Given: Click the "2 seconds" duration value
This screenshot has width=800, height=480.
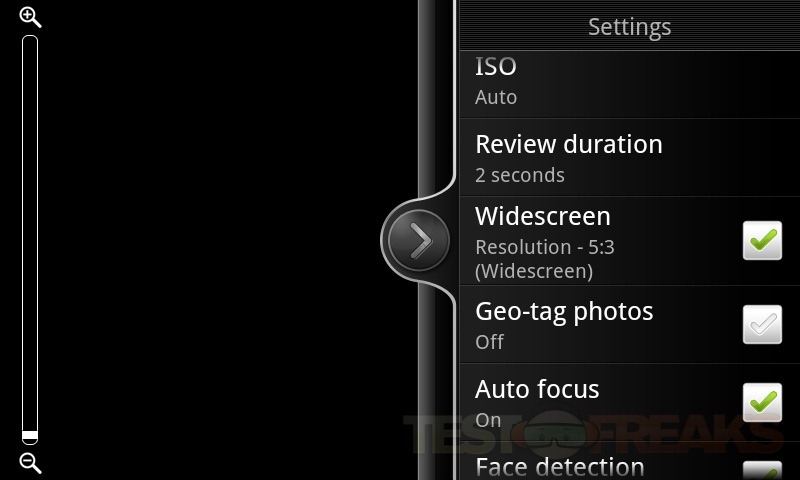Looking at the screenshot, I should 520,175.
